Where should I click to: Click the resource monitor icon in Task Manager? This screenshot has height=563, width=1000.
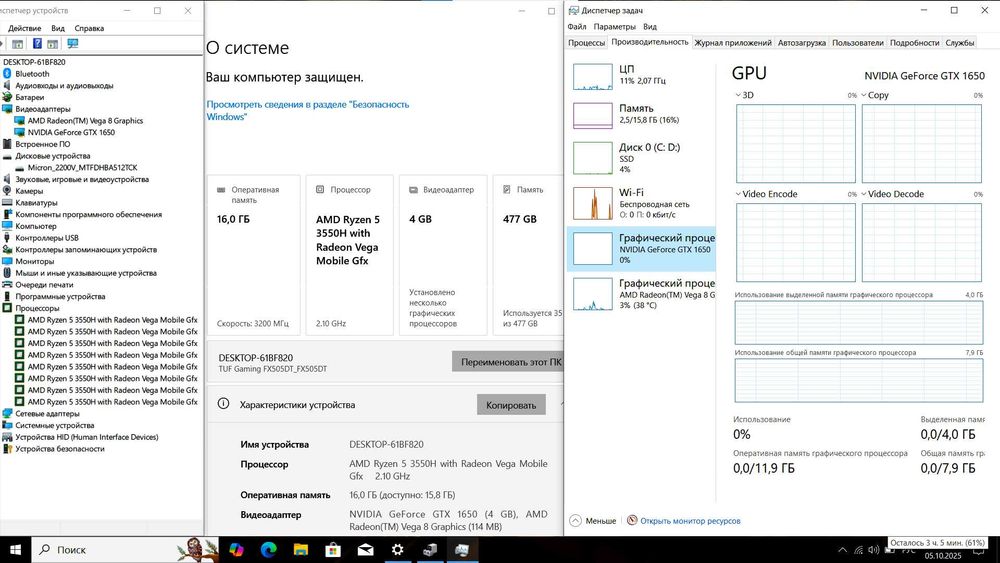[632, 520]
